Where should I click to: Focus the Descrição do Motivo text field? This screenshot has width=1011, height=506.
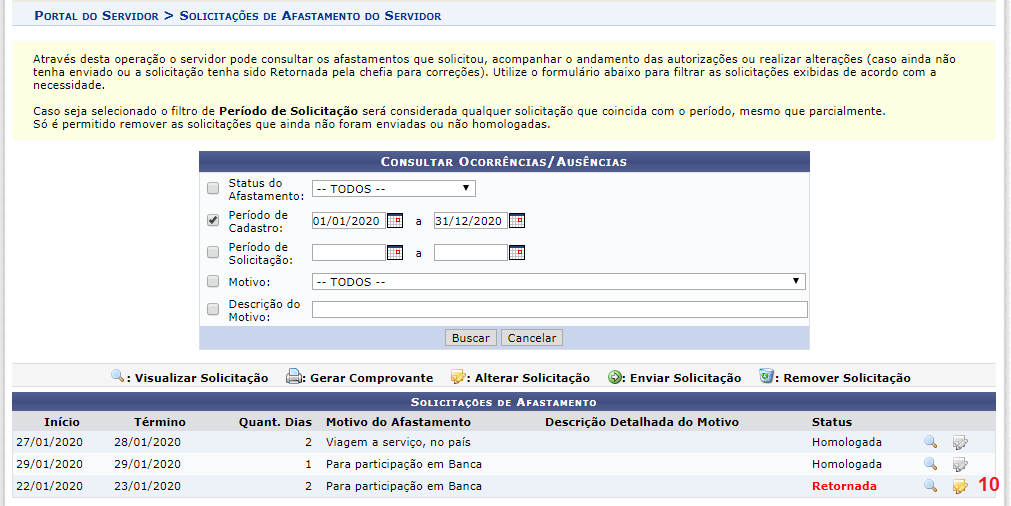pos(559,310)
